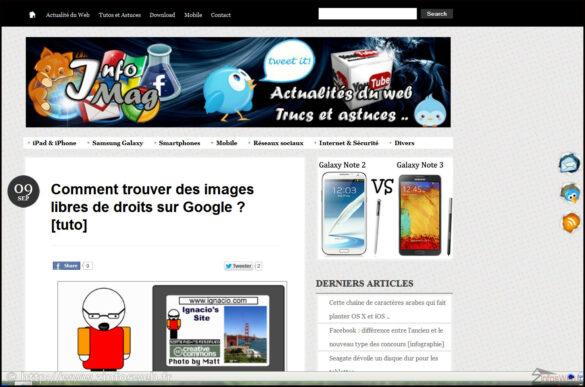Click the tweet count bubble showing 2
This screenshot has height=387, width=585.
tap(259, 266)
